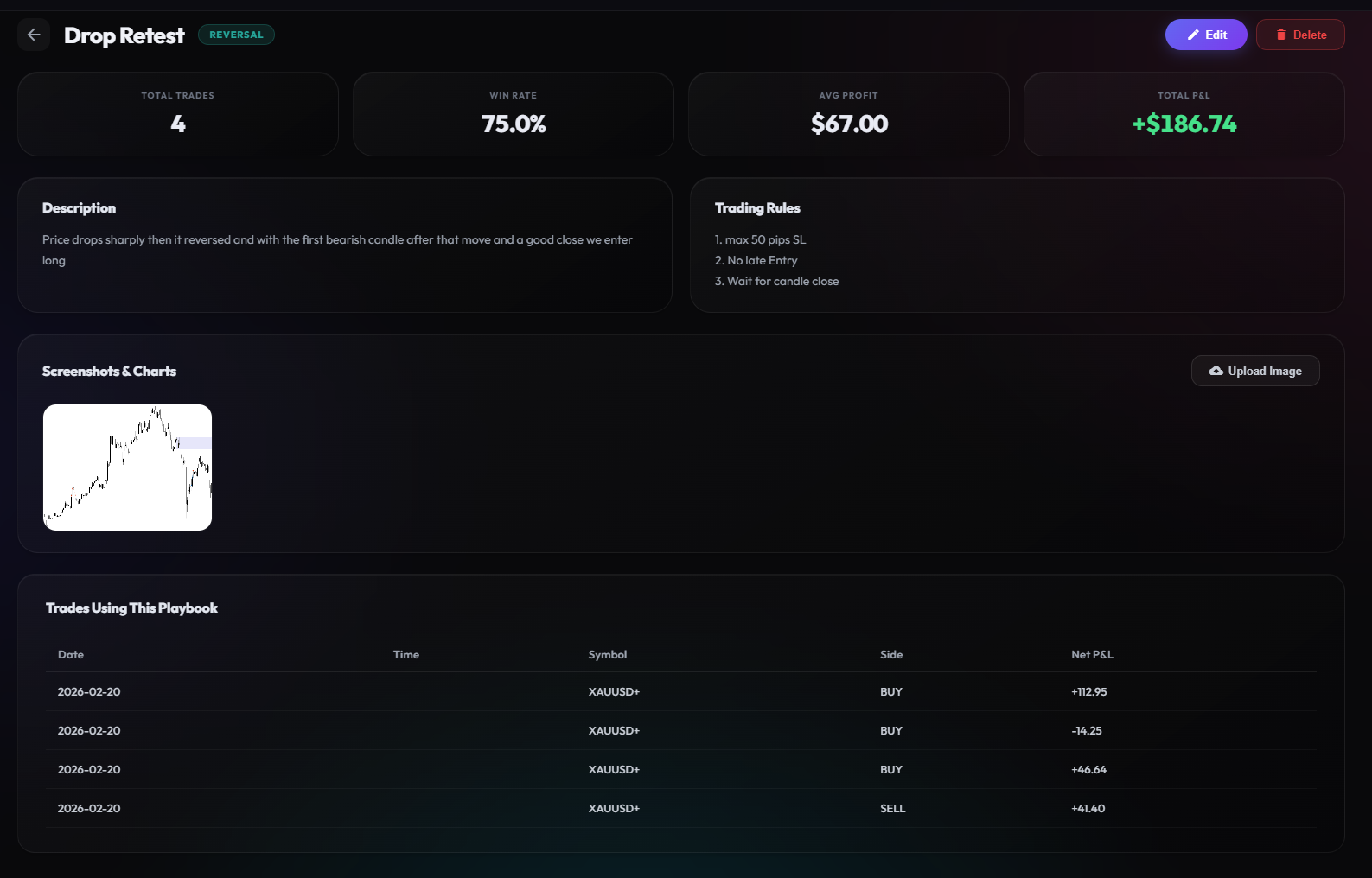Image resolution: width=1372 pixels, height=878 pixels.
Task: Open the losing trade with -14.25 P&L
Action: click(x=1086, y=730)
